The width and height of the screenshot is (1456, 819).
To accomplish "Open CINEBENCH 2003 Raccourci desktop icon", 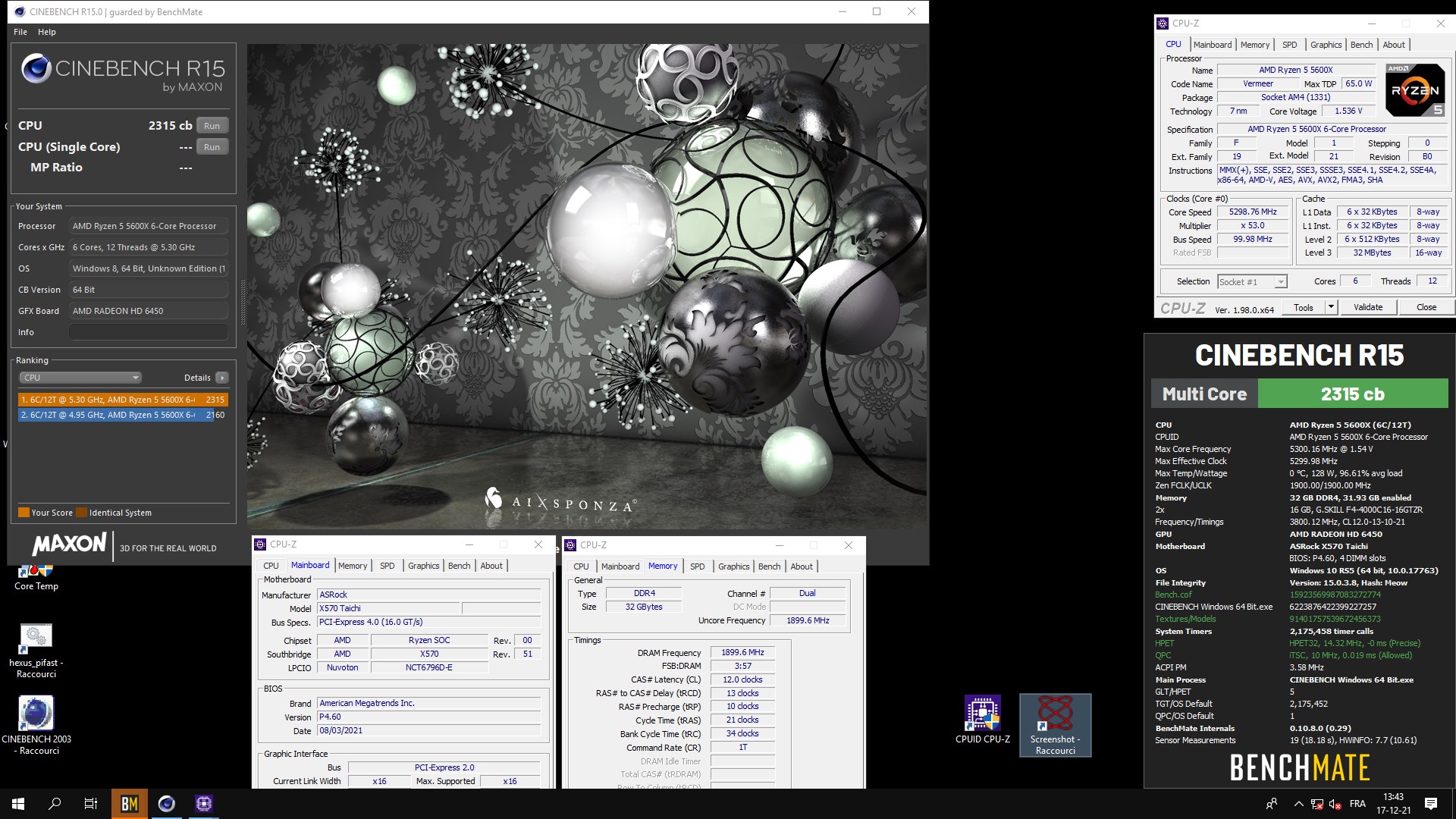I will (x=36, y=725).
